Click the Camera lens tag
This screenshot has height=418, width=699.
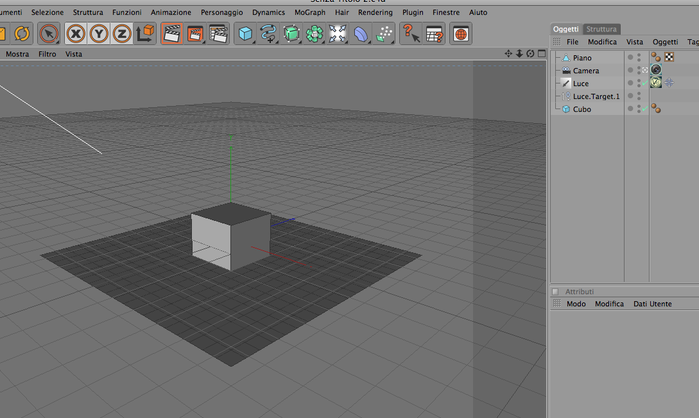(656, 70)
